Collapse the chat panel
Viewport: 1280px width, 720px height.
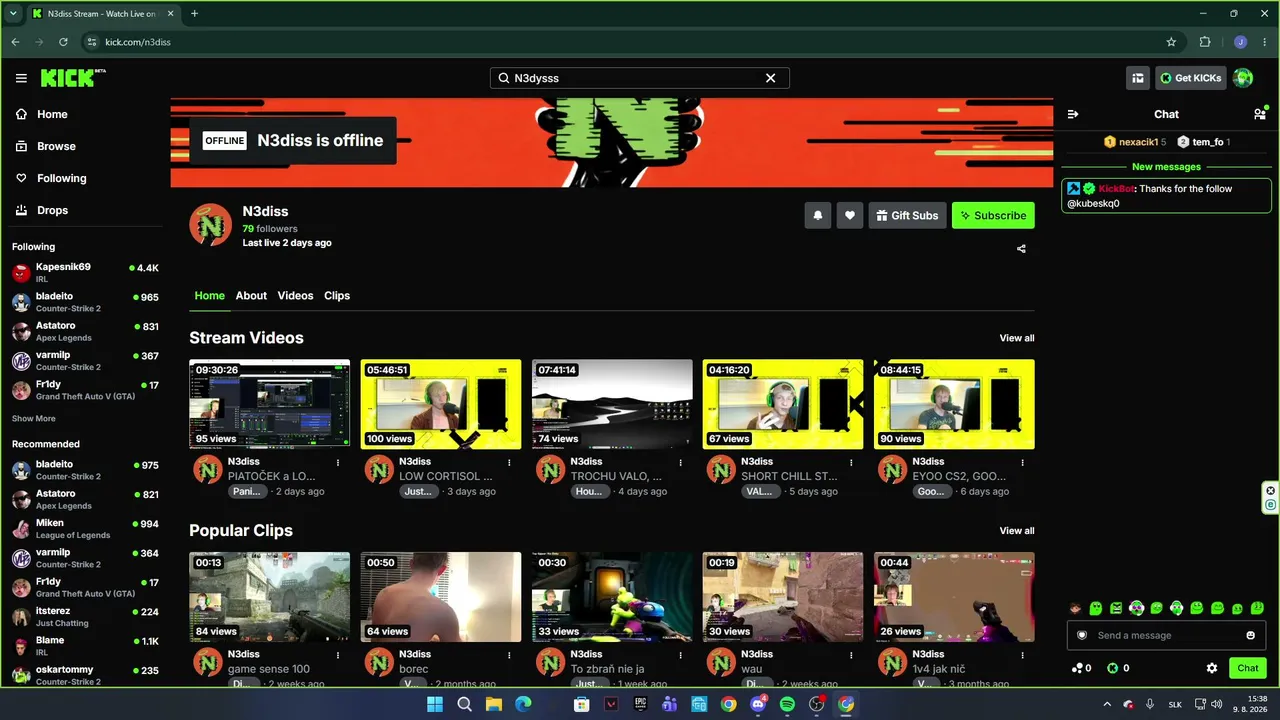pos(1073,114)
